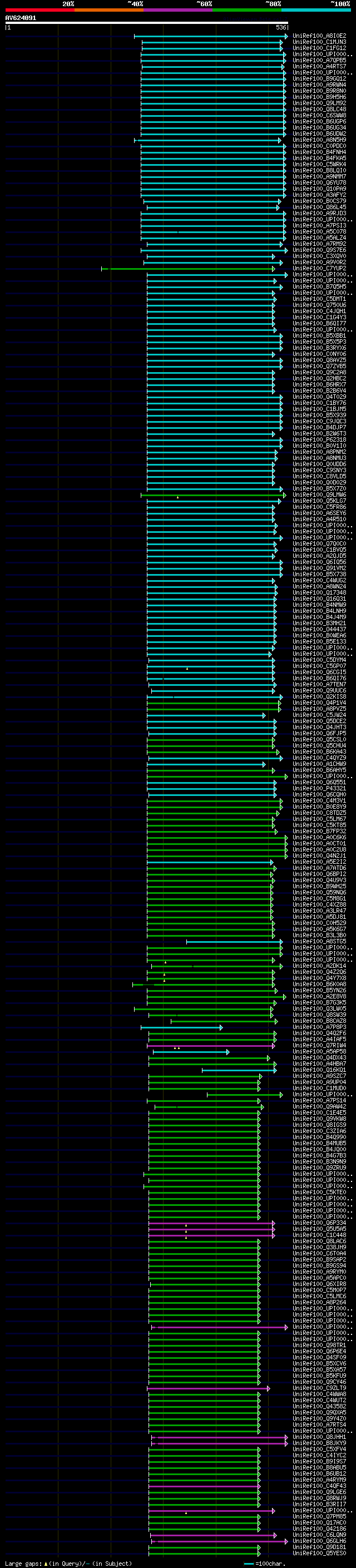The image size is (356, 1568).
Task: Select hit label UniRef100_Q9S7E6
Action: [319, 250]
